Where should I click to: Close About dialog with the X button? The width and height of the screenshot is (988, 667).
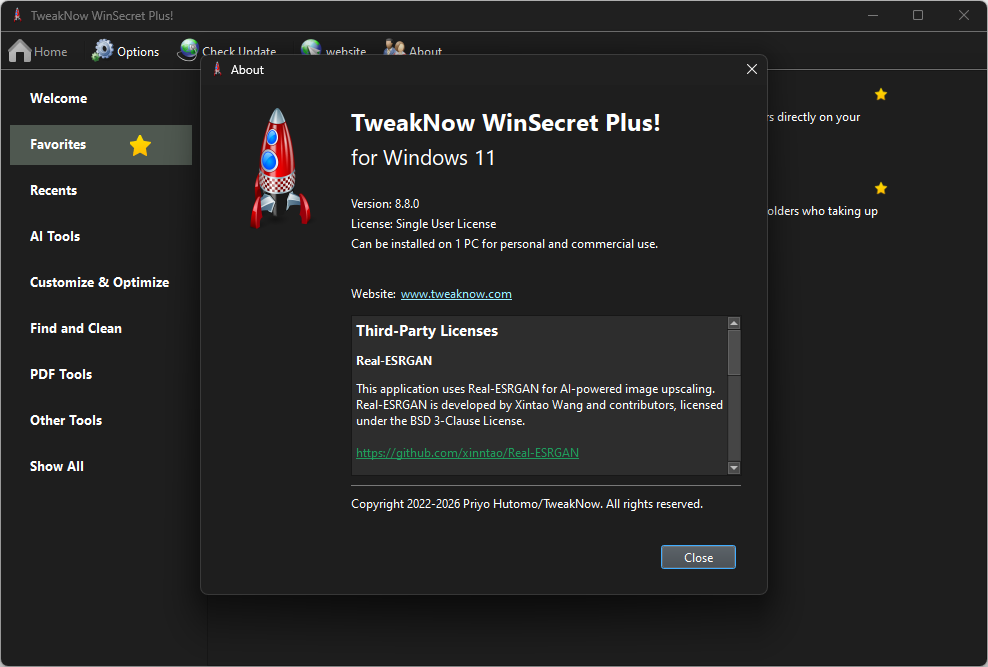pos(752,69)
